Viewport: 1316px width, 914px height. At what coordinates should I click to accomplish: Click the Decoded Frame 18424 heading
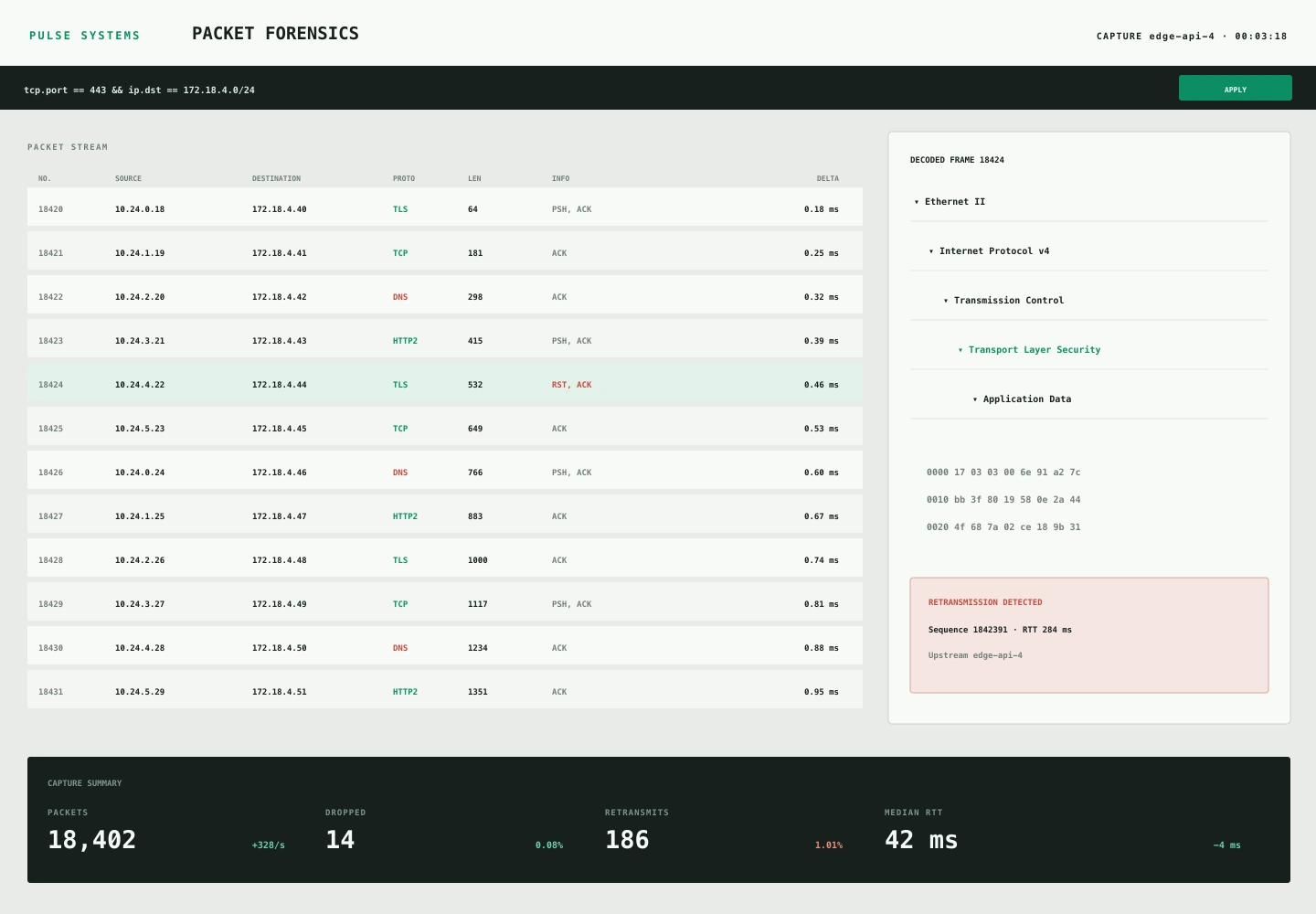click(957, 160)
